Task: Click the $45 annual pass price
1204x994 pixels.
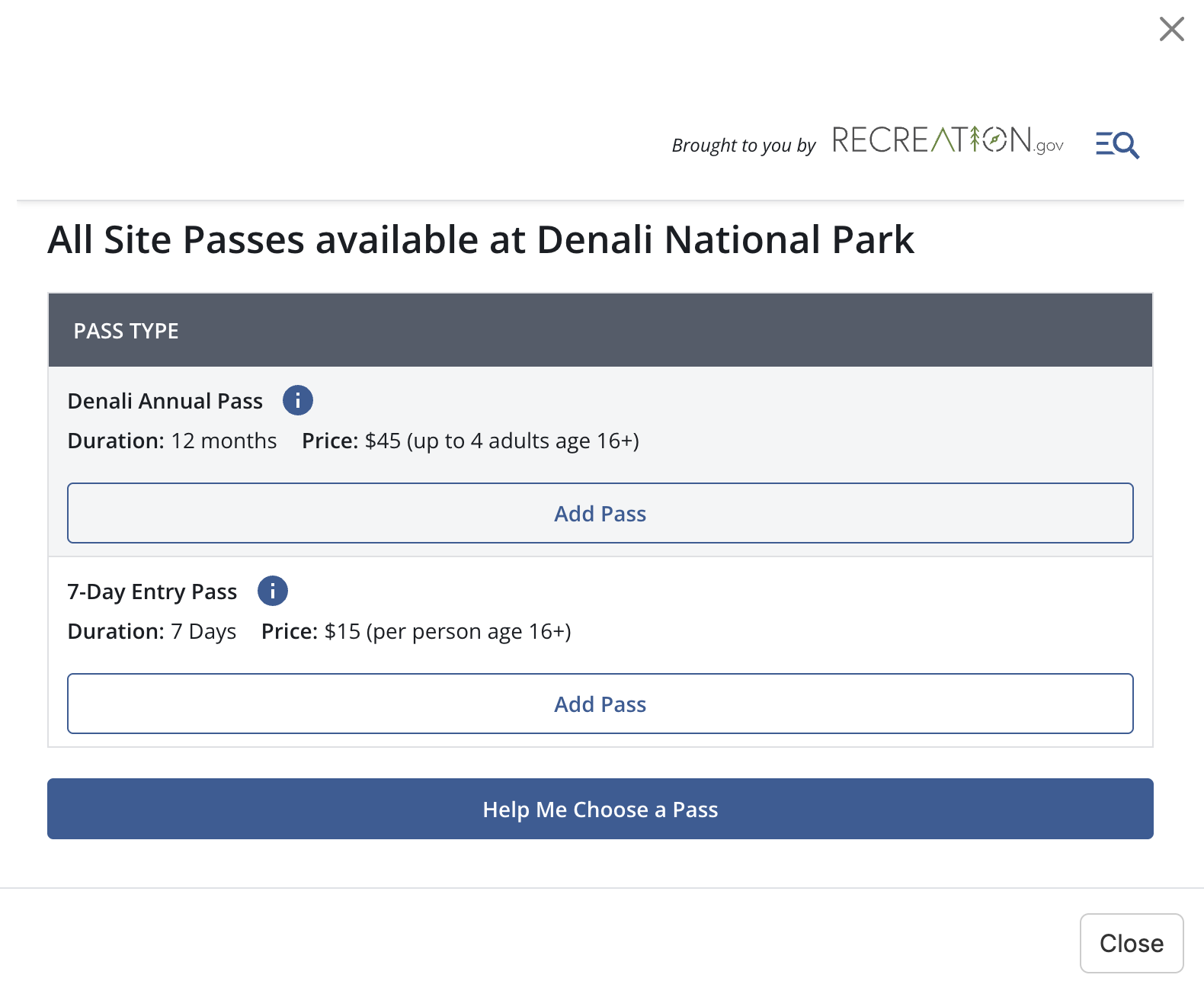Action: coord(383,441)
